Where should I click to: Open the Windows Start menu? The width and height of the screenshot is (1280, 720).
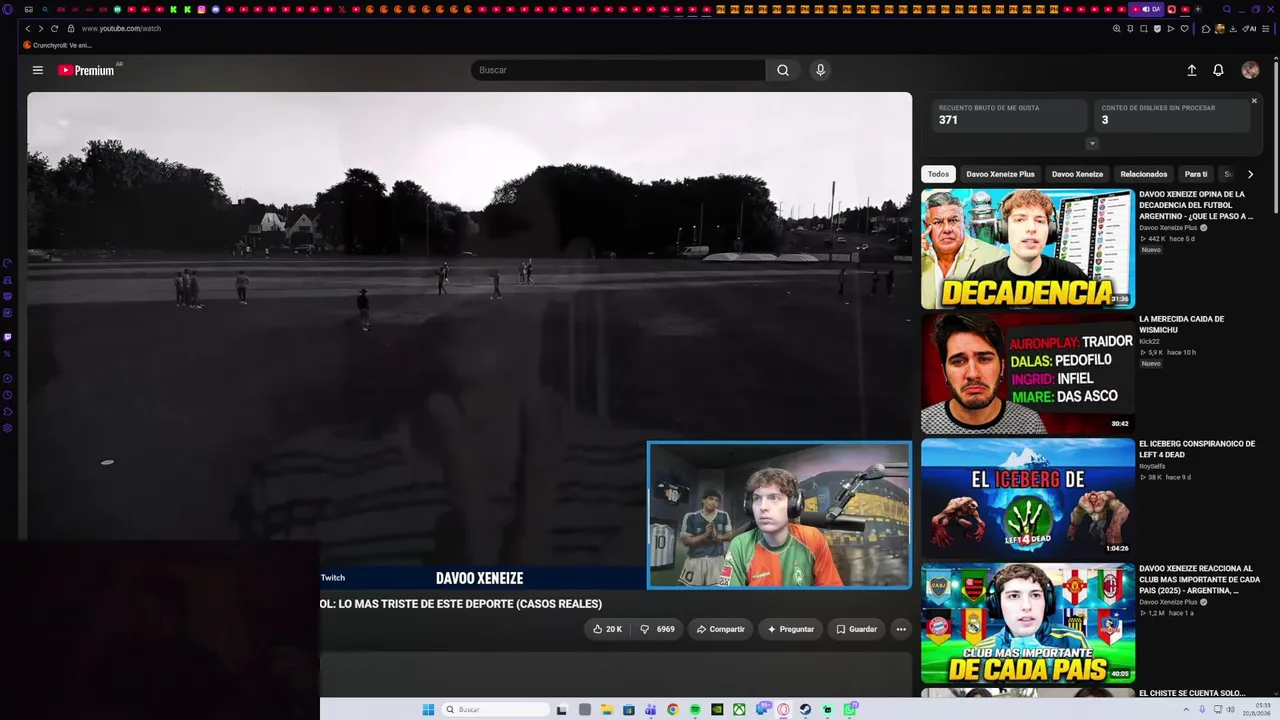pos(428,710)
